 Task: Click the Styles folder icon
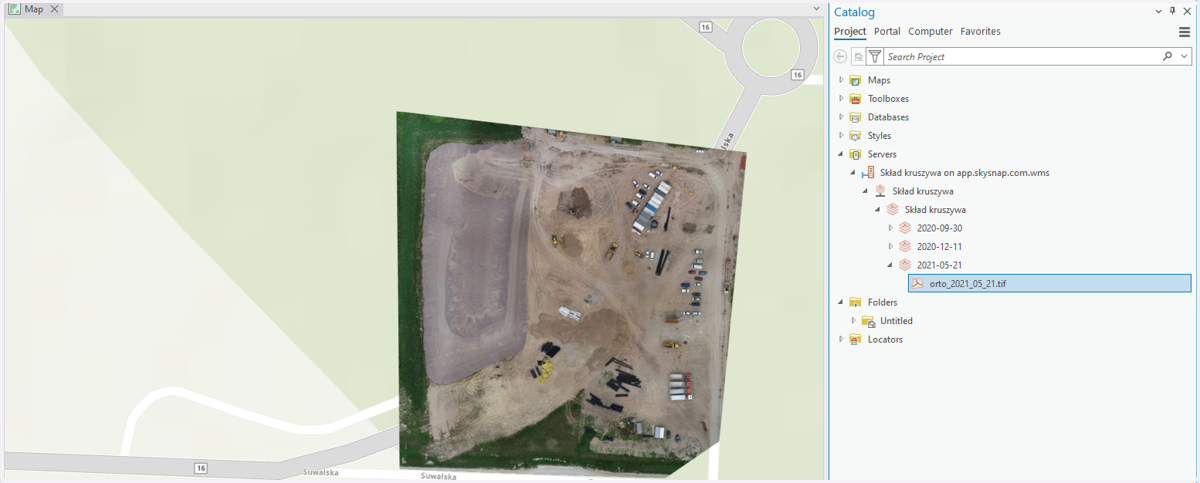click(x=855, y=136)
